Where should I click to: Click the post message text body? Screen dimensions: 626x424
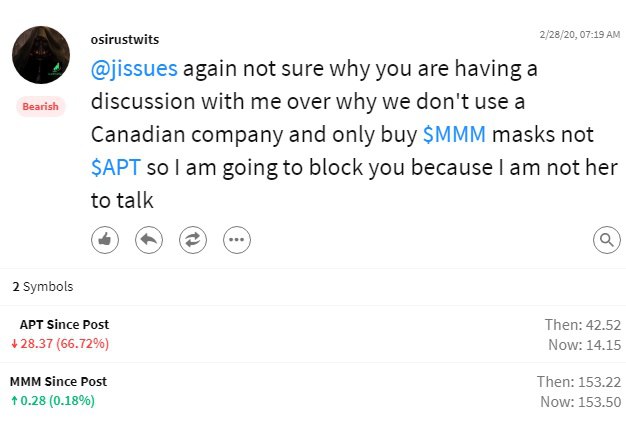(355, 134)
